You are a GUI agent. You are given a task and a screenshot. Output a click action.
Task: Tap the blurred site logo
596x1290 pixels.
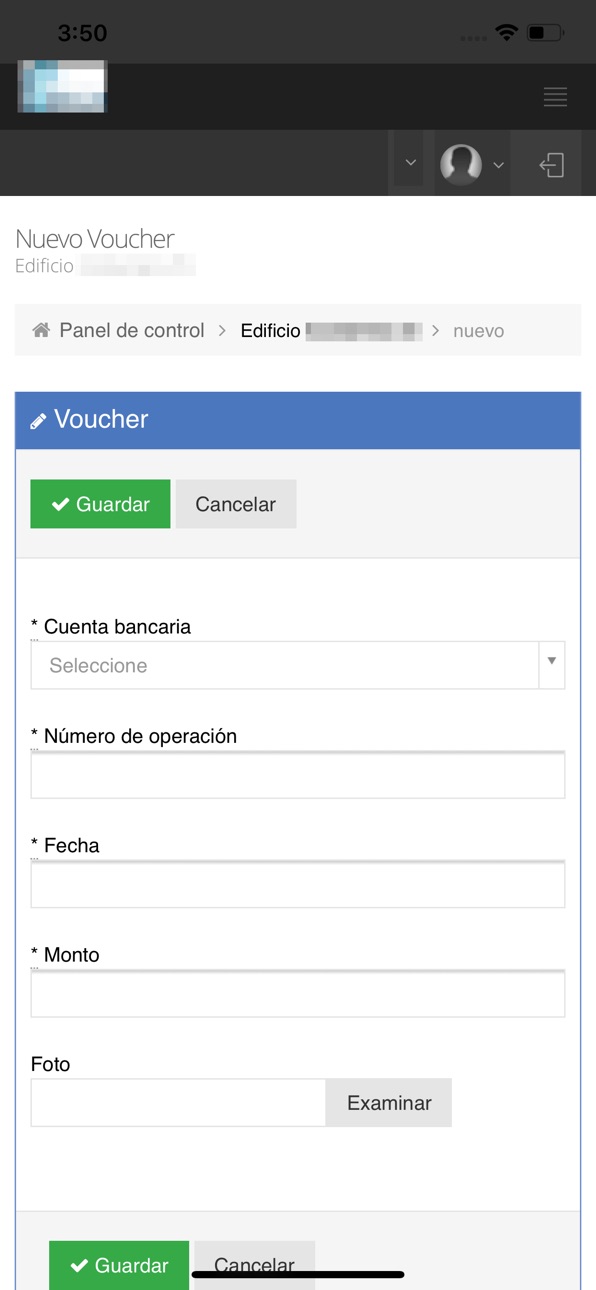click(x=62, y=86)
